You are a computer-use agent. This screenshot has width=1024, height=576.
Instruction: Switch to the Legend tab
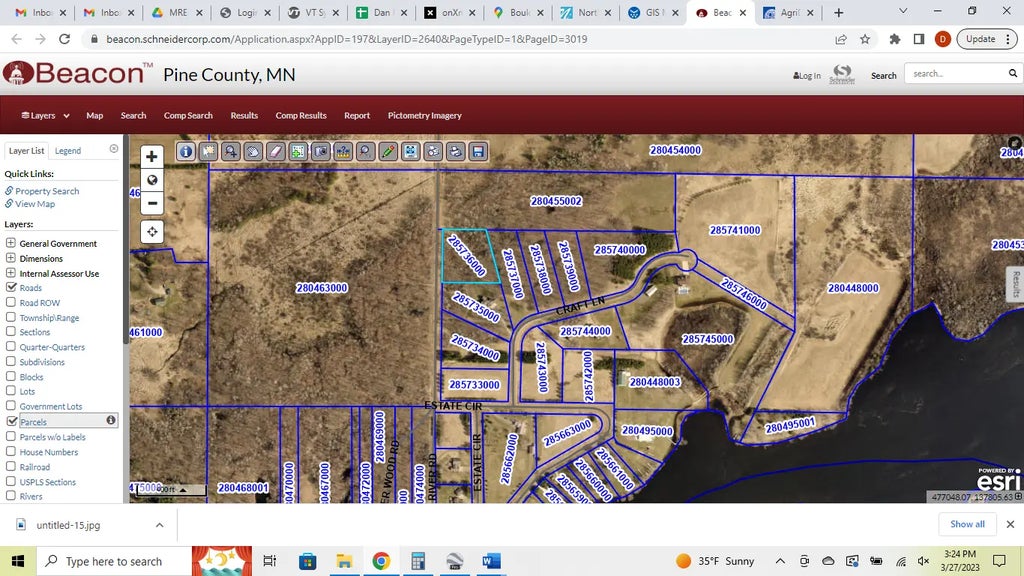[68, 151]
